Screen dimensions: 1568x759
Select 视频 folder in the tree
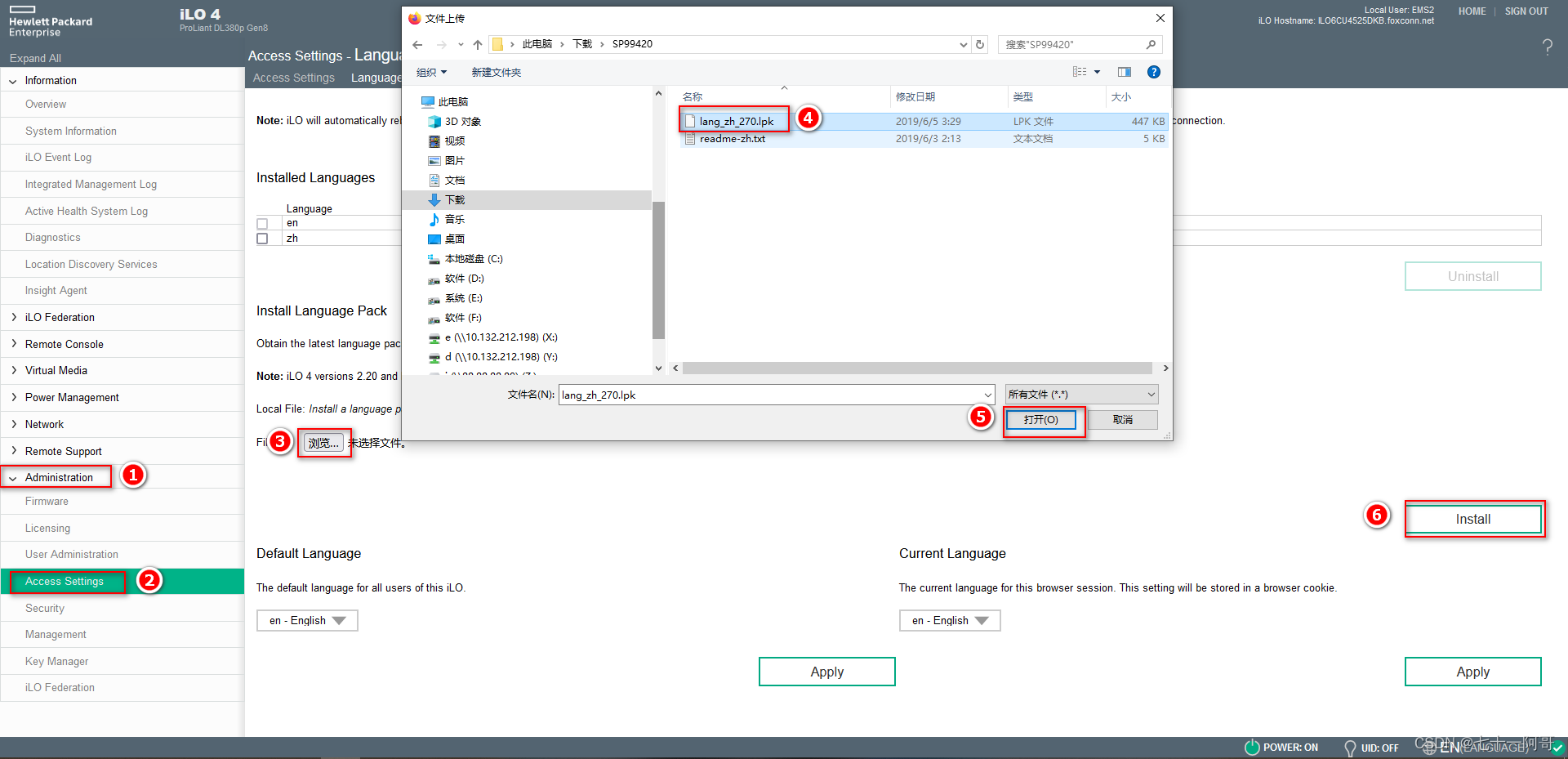click(447, 141)
